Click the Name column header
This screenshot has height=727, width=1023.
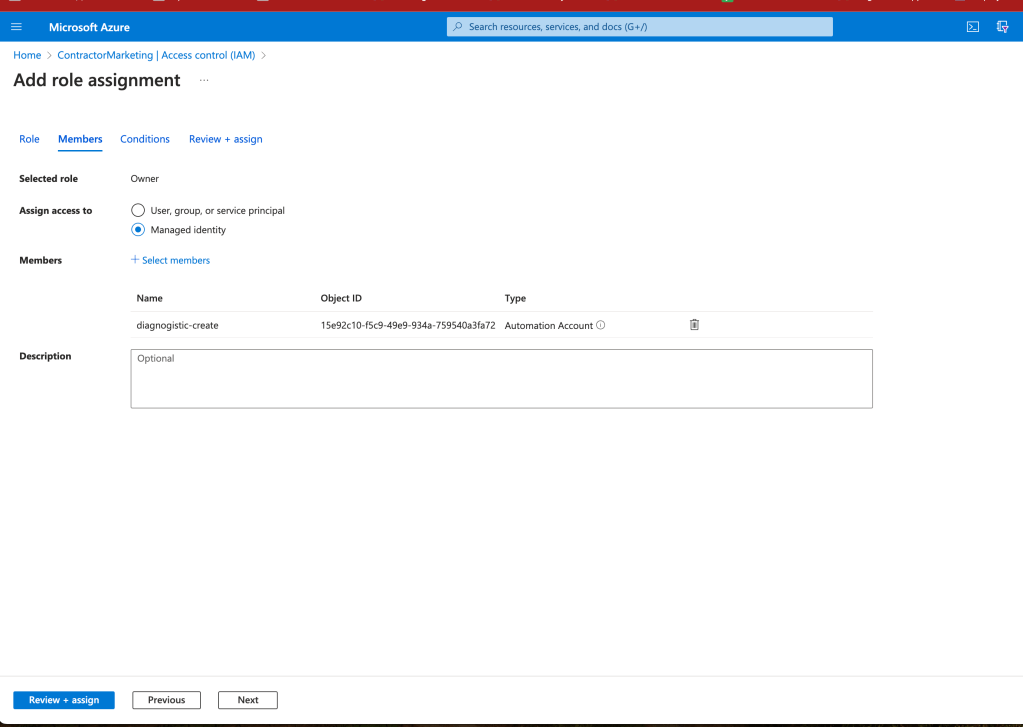[149, 298]
